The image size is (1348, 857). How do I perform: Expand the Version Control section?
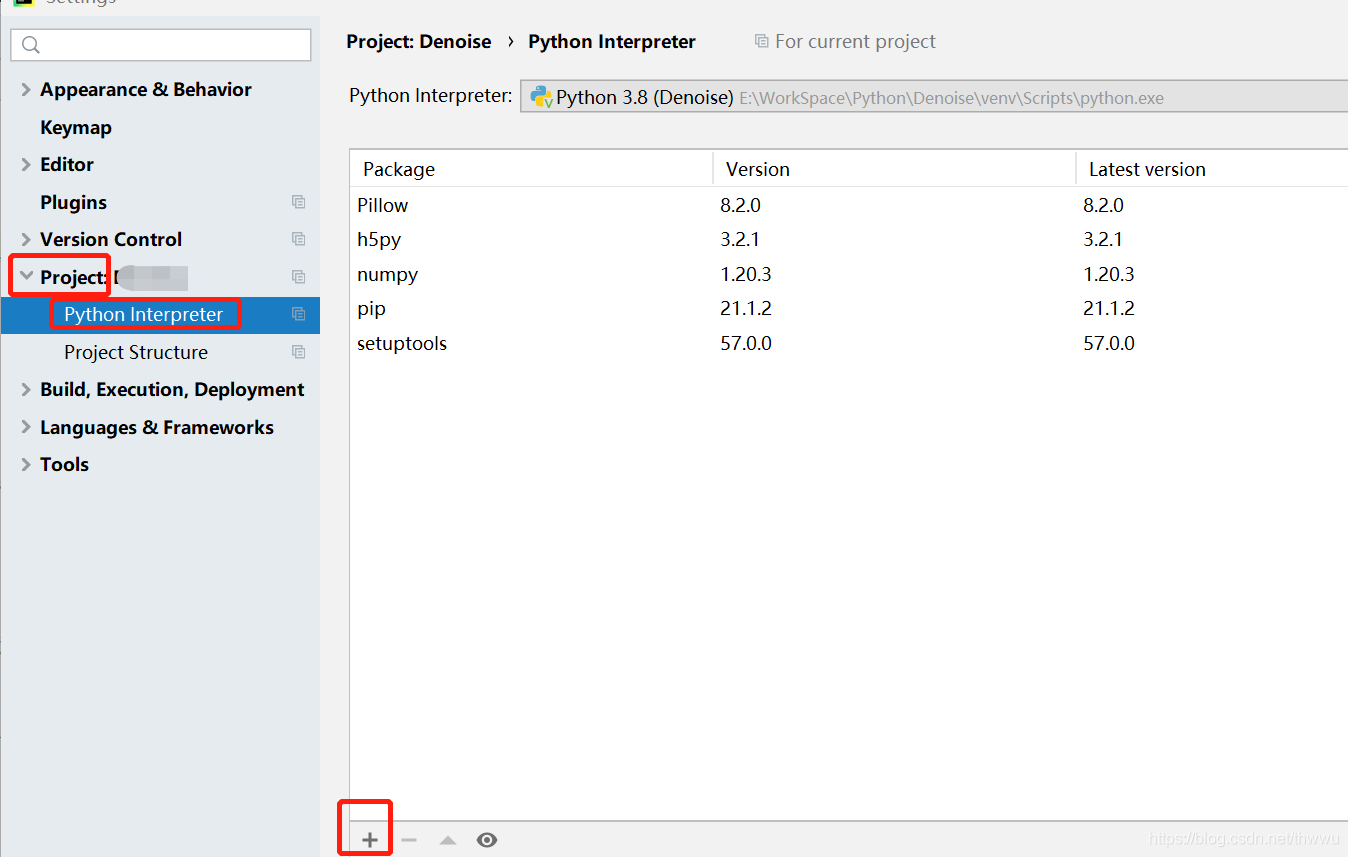point(26,239)
